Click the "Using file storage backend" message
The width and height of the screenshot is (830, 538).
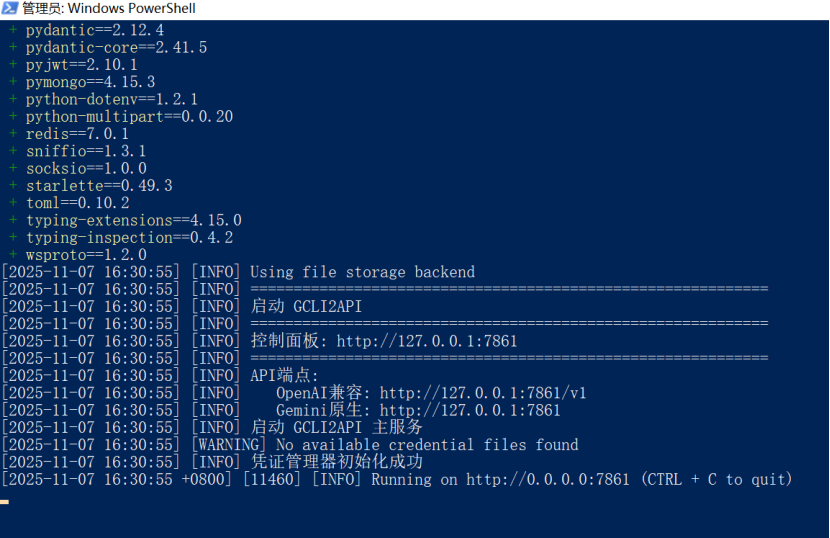click(362, 272)
